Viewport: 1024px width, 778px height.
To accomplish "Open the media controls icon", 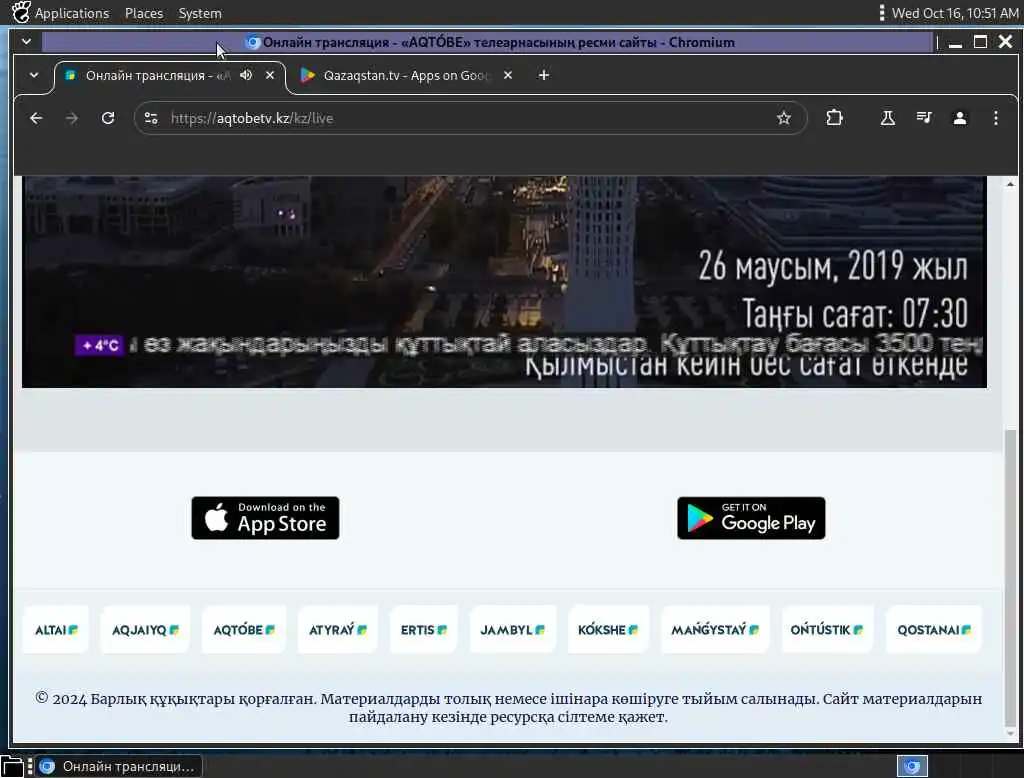I will pyautogui.click(x=924, y=118).
